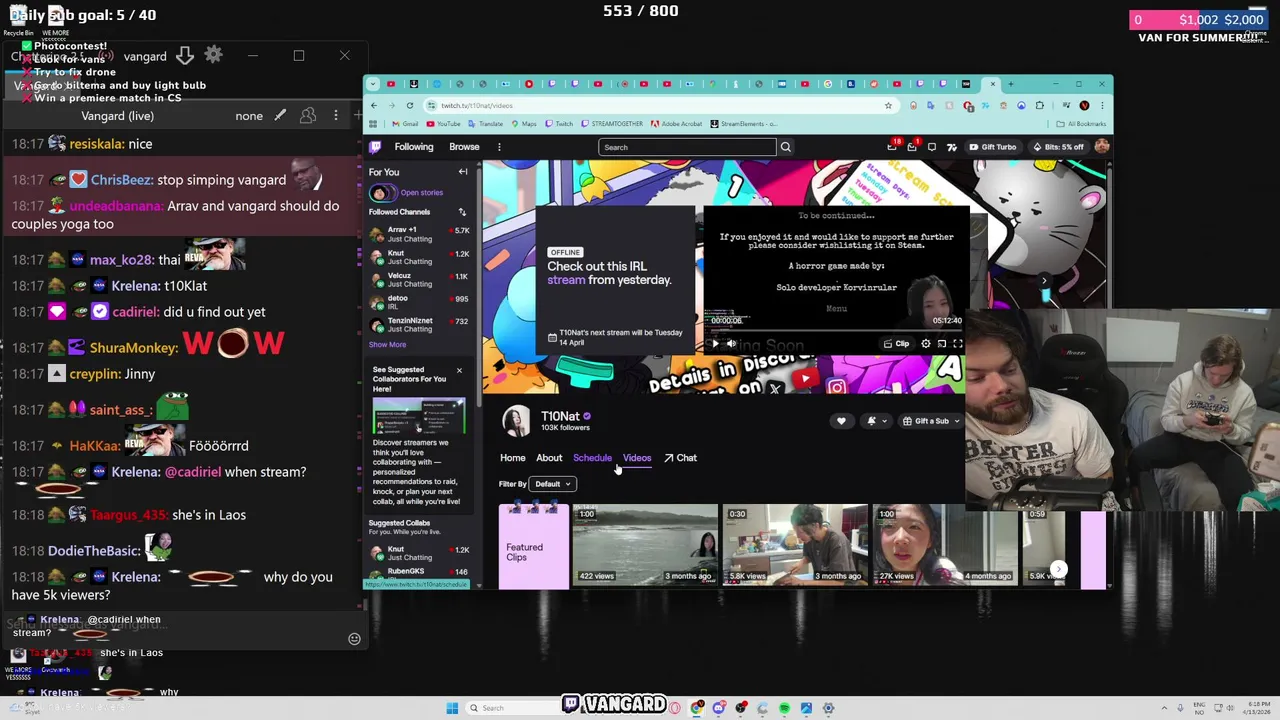Click Show More followed channels
The image size is (1280, 720).
click(x=387, y=345)
